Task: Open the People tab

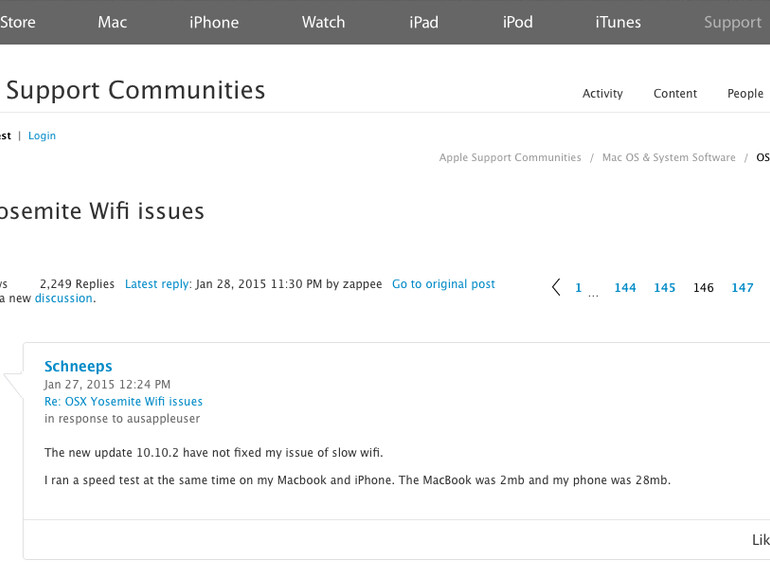Action: tap(745, 94)
